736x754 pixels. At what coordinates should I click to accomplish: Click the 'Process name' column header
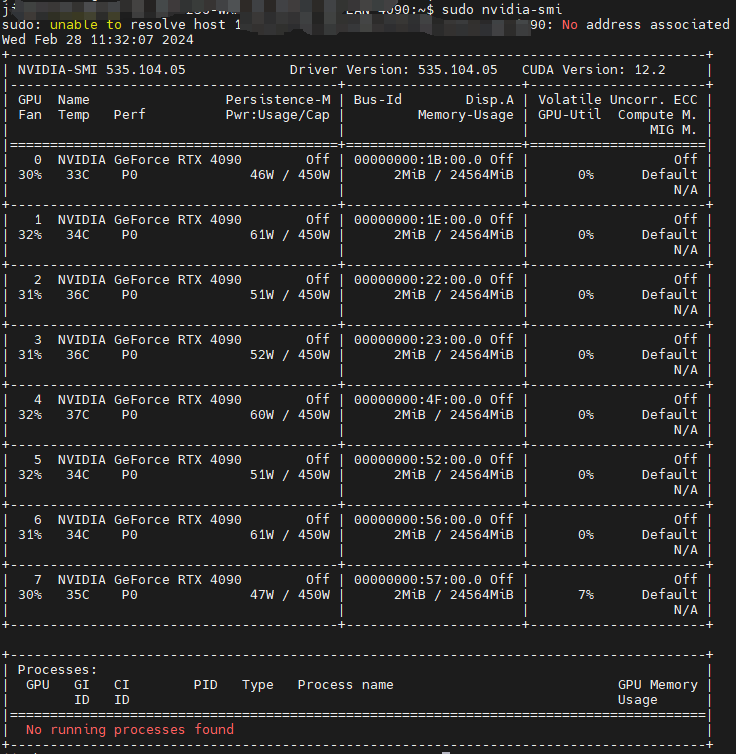[x=345, y=685]
